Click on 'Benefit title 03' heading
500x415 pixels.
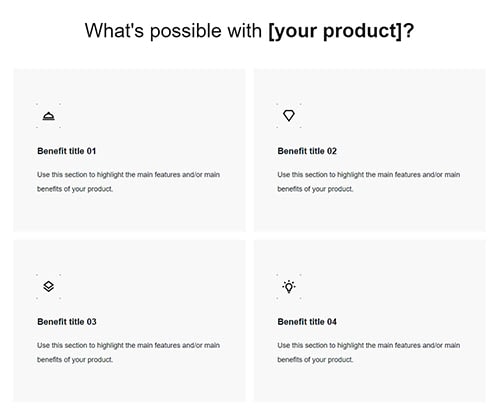point(67,322)
